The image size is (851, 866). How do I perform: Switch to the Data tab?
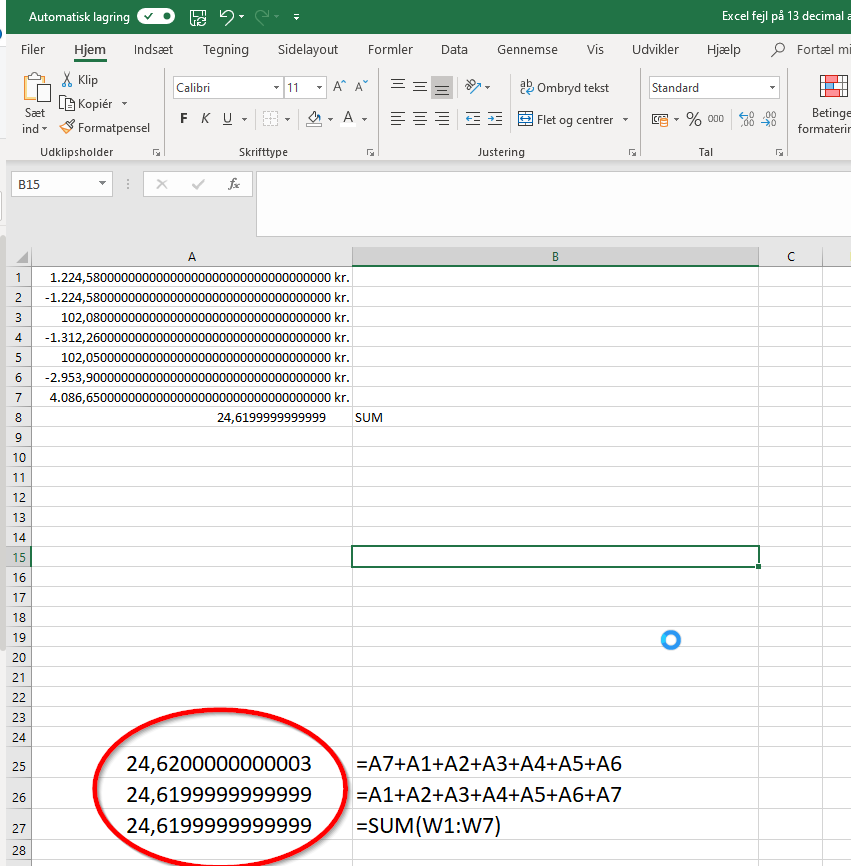tap(454, 50)
